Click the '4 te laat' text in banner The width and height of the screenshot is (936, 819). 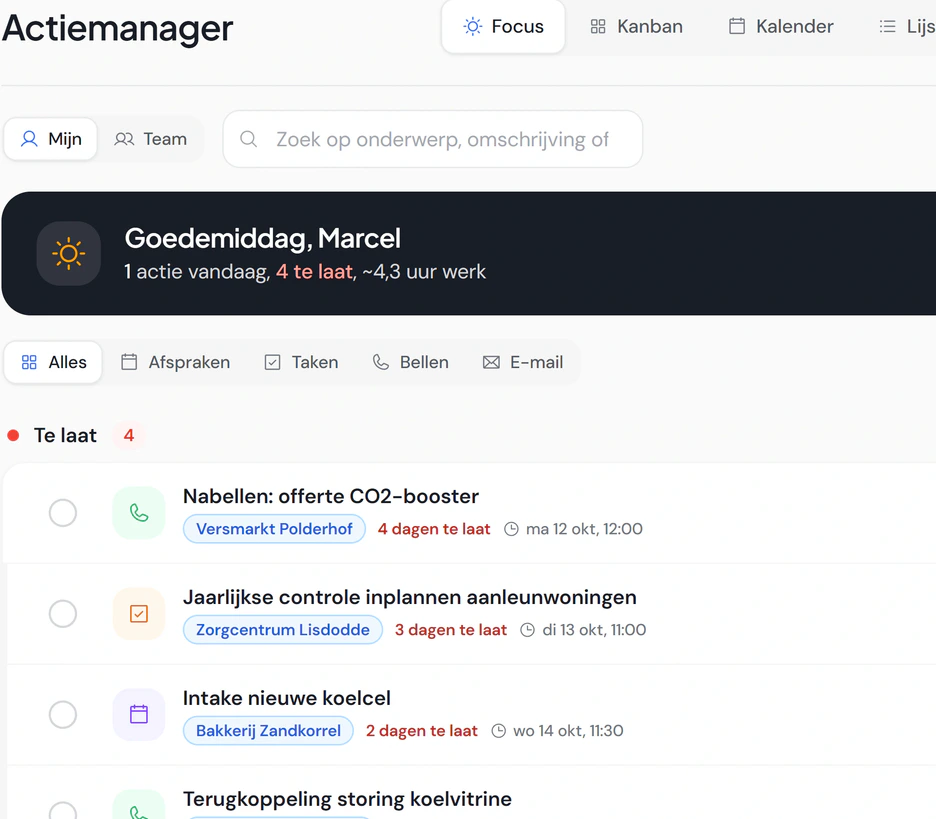pyautogui.click(x=315, y=272)
